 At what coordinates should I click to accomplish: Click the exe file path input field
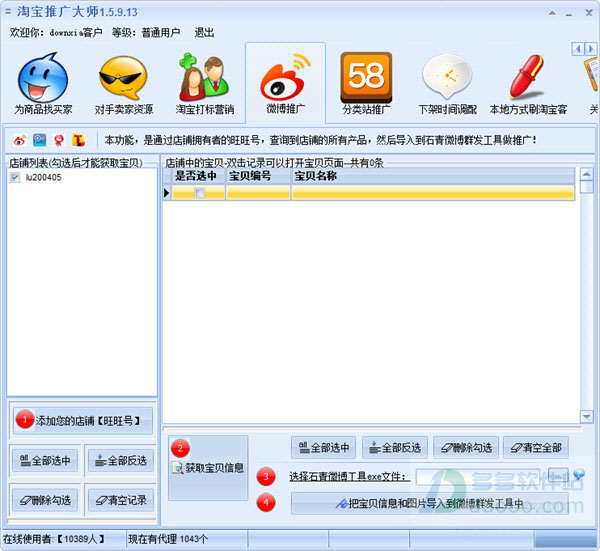(478, 477)
